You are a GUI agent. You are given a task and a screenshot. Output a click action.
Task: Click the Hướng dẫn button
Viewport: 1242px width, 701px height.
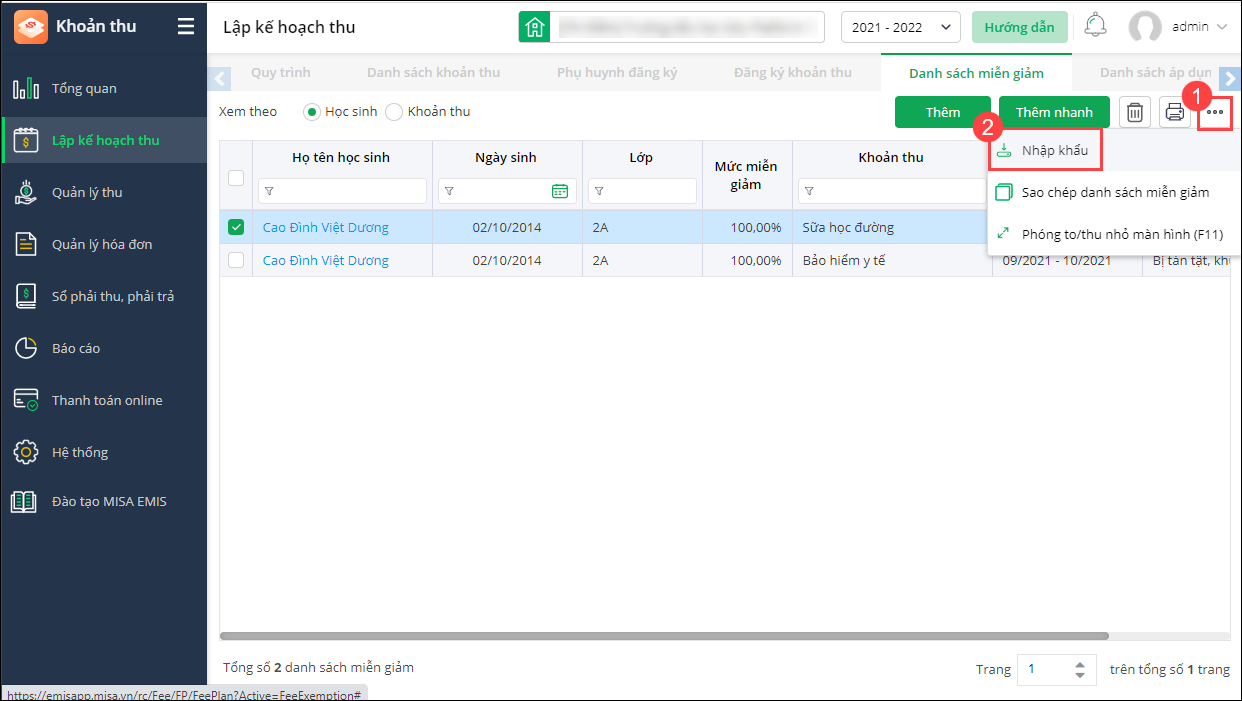[1019, 27]
